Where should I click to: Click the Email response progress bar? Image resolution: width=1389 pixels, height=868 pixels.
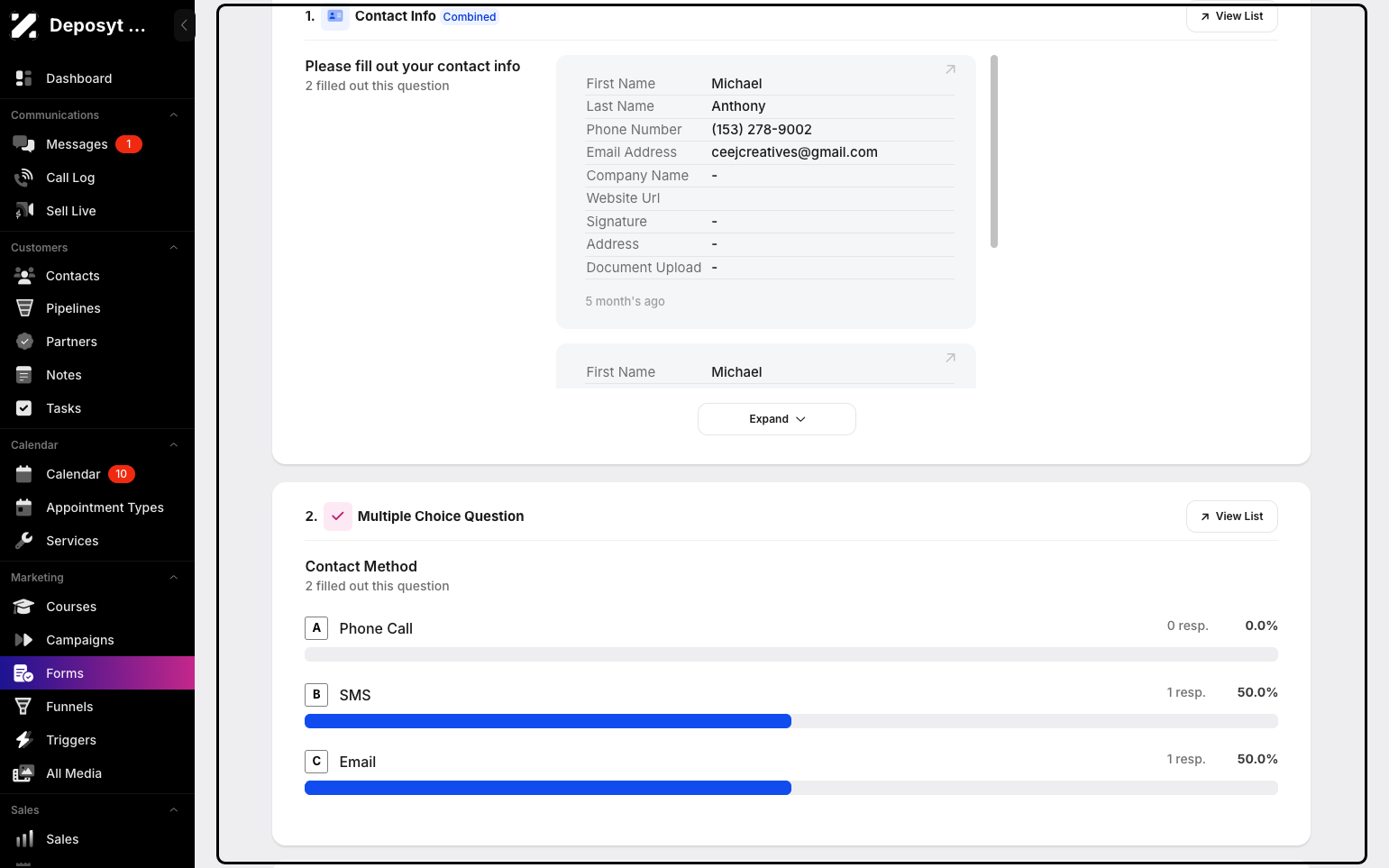pos(791,788)
